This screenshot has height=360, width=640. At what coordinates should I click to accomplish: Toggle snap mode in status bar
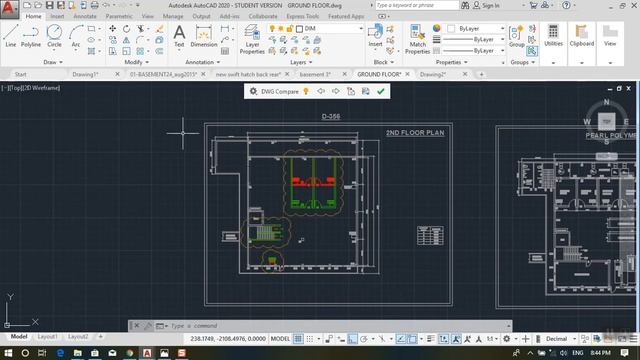pos(310,339)
